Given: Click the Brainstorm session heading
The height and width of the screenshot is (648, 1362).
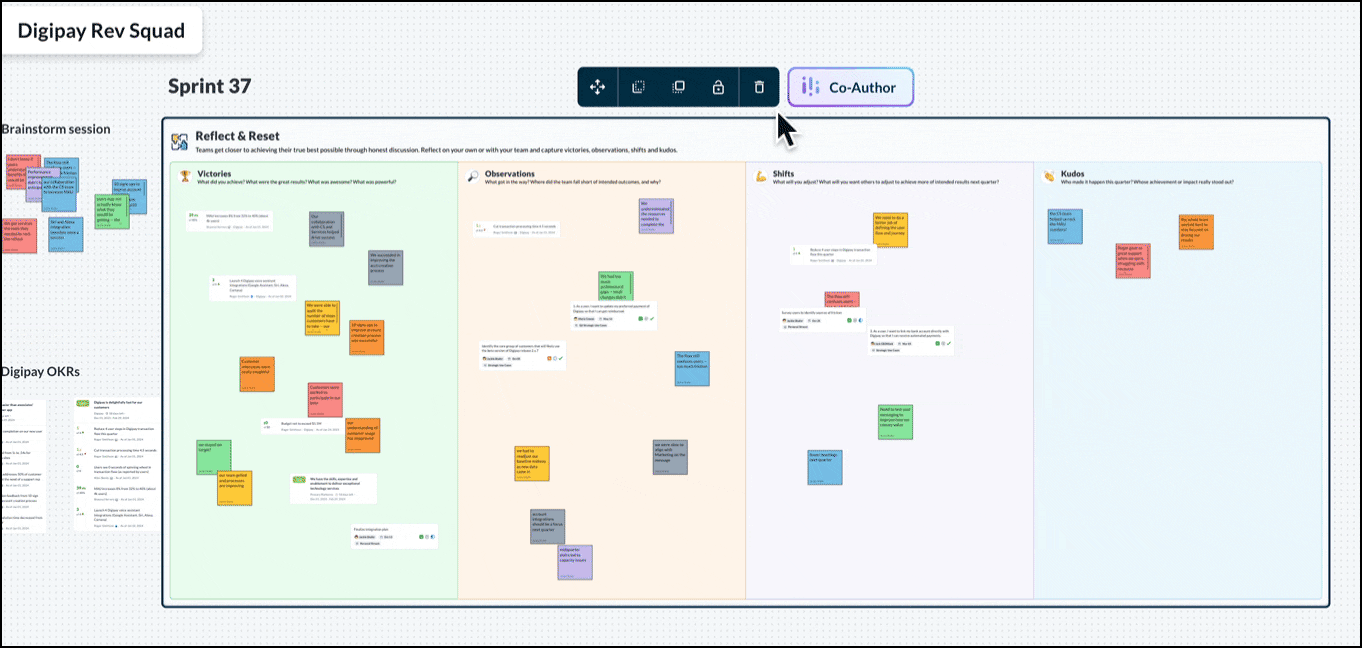Looking at the screenshot, I should click(56, 129).
